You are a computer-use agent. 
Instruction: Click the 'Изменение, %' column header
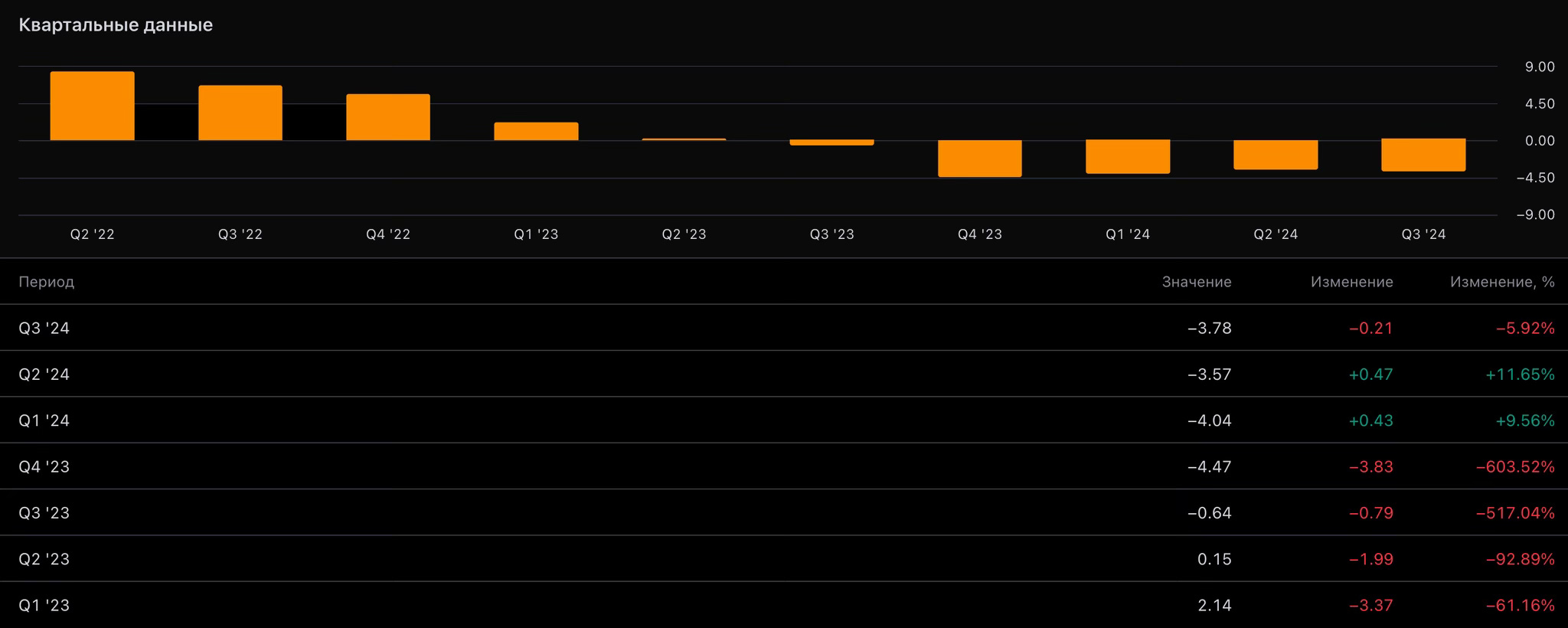1502,282
